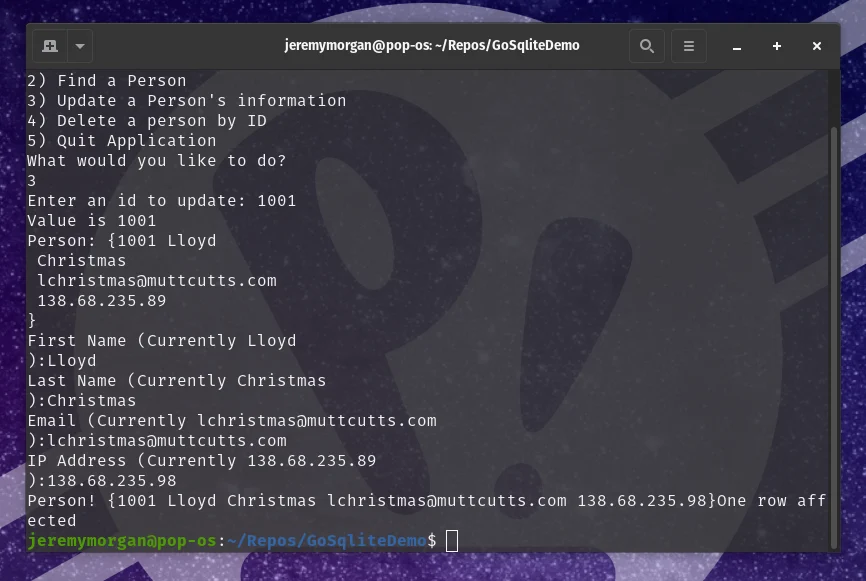Click the "Value is 1001" output line
This screenshot has height=581, width=866.
92,221
